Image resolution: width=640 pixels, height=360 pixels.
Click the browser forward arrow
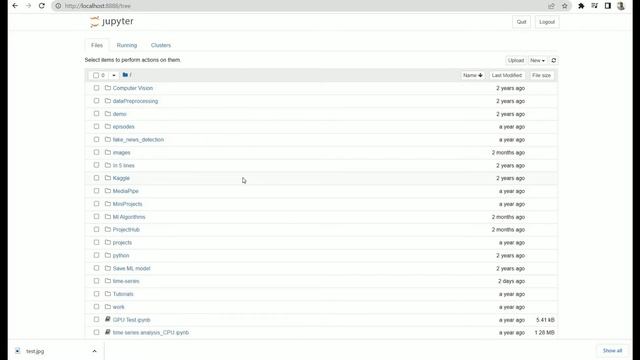[x=28, y=6]
